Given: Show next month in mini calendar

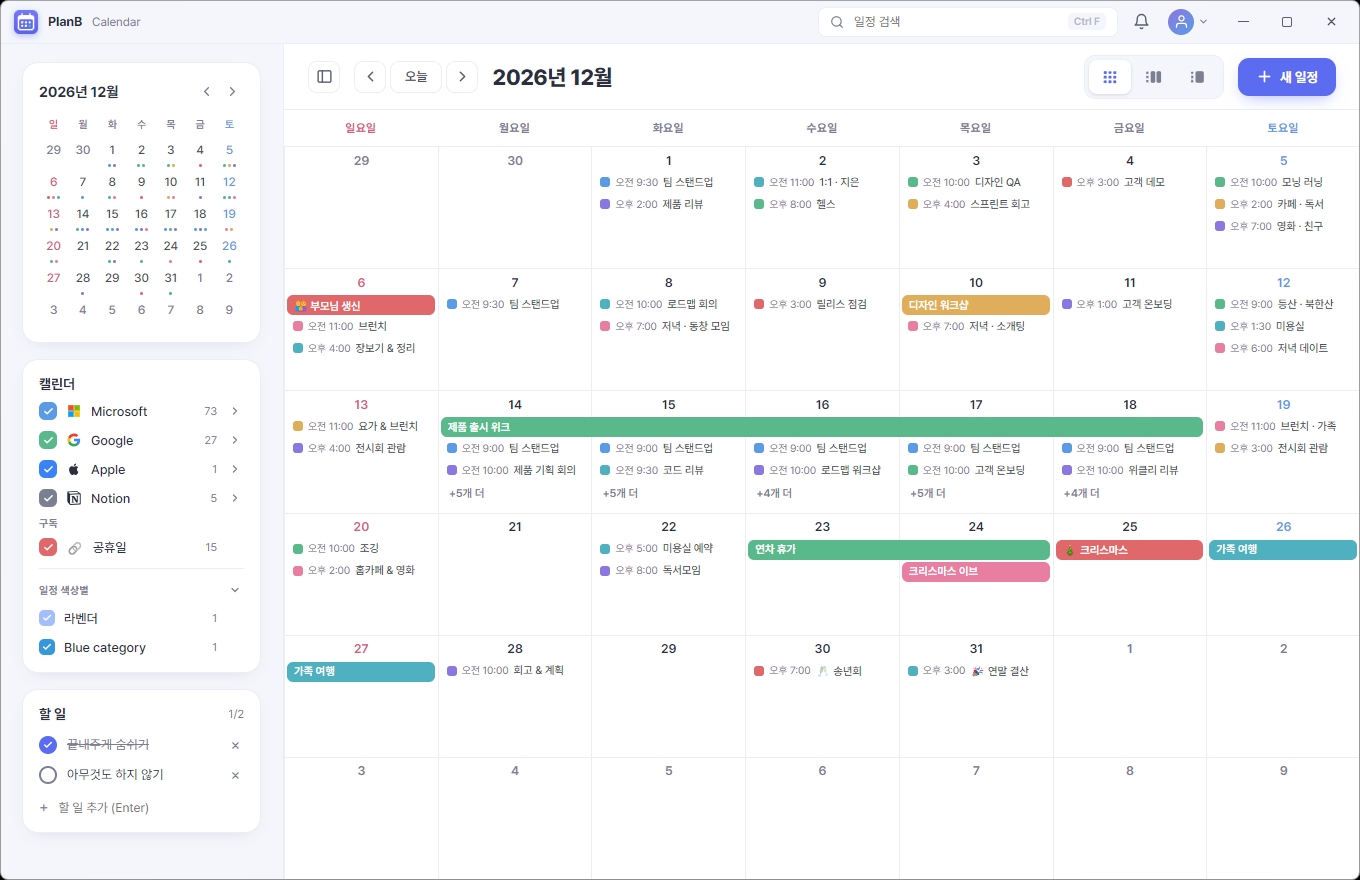Looking at the screenshot, I should [232, 92].
